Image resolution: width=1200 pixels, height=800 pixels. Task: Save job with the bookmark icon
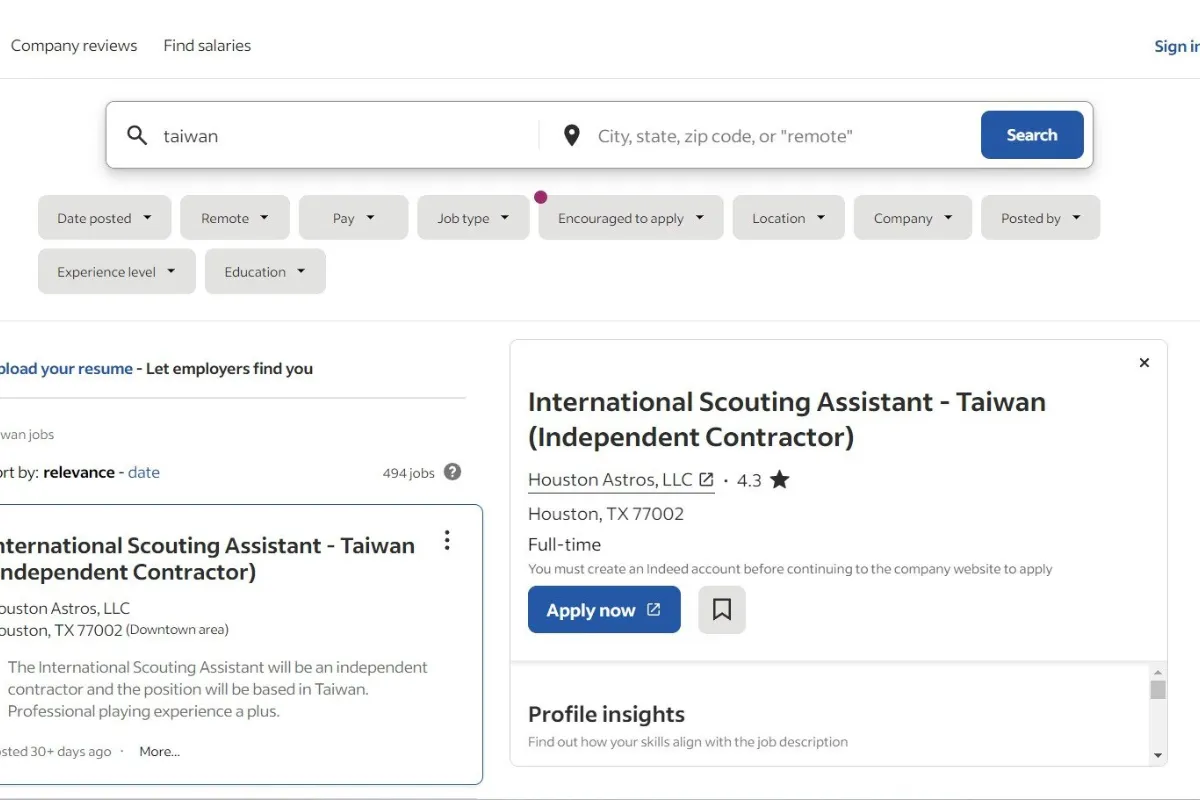coord(722,610)
